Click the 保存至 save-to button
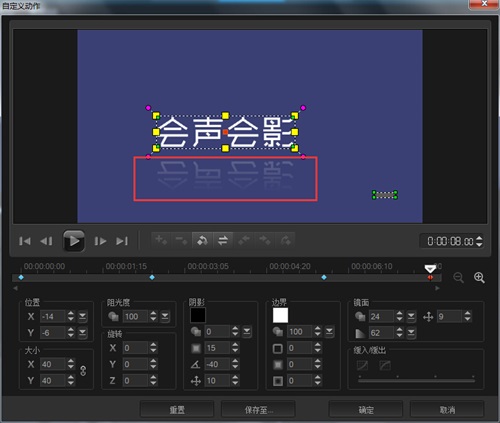This screenshot has width=500, height=423. [258, 410]
